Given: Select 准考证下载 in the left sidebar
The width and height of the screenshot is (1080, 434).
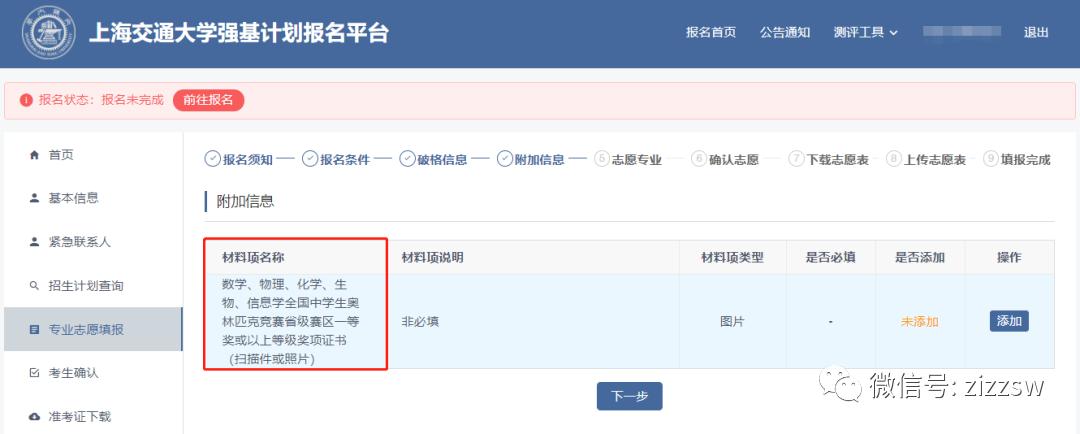Looking at the screenshot, I should (x=94, y=417).
